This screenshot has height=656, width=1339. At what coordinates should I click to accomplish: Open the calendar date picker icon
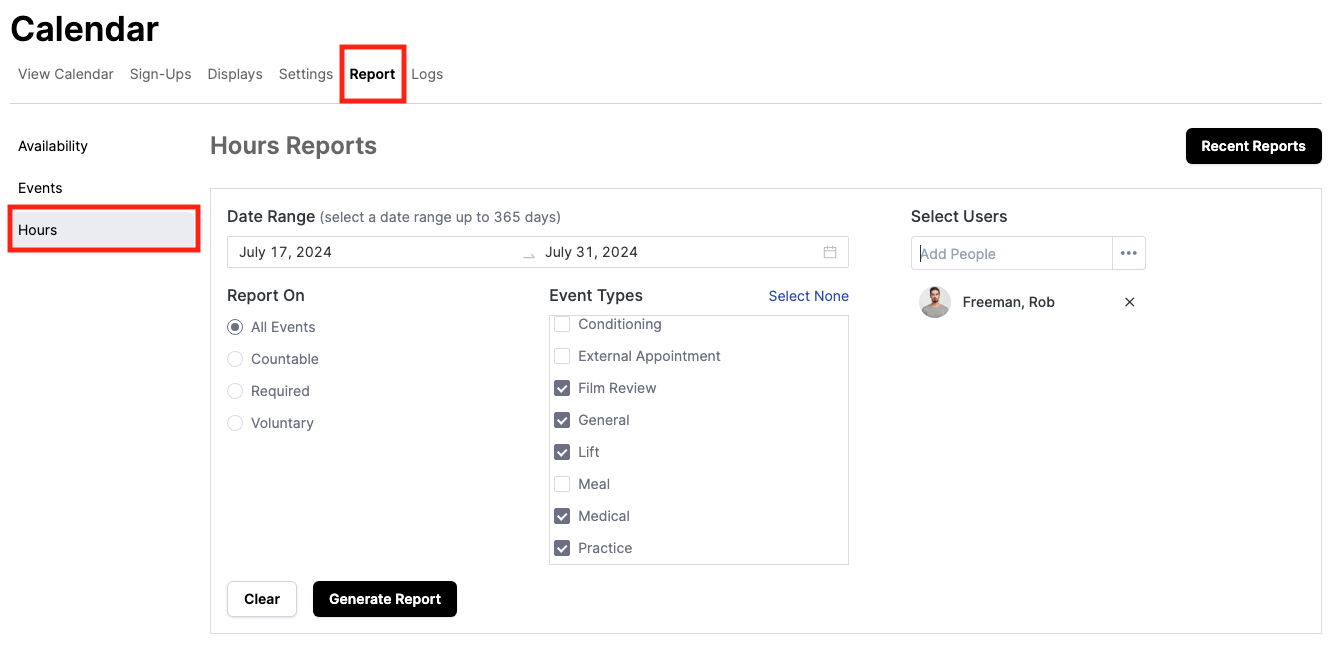click(x=830, y=252)
